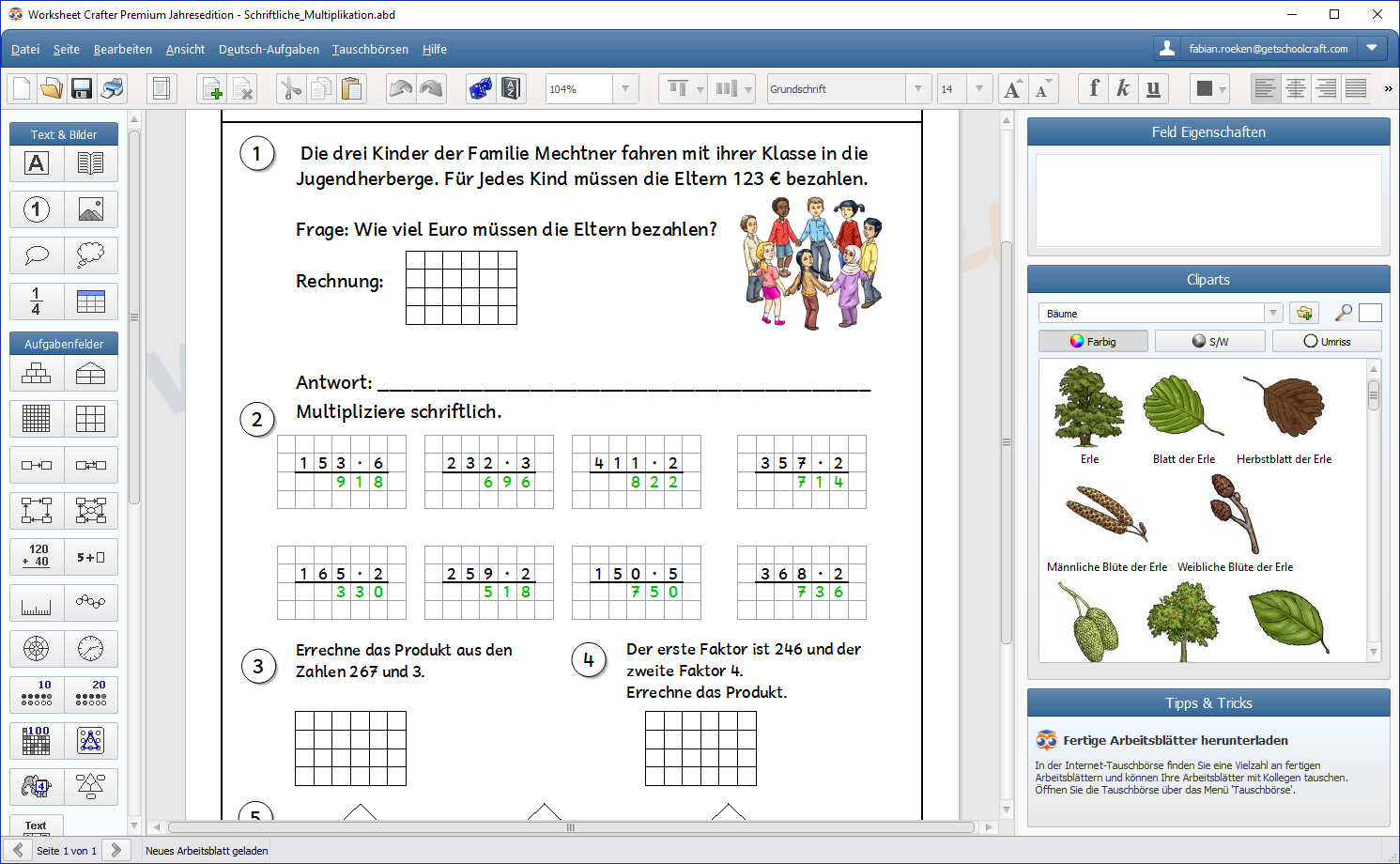1400x864 pixels.
Task: Toggle underline text formatting
Action: 1154,89
